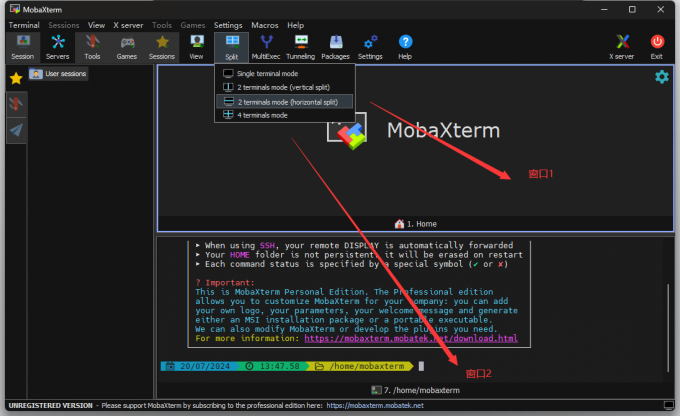Open the Terminal menu
The image size is (680, 416).
tap(24, 25)
